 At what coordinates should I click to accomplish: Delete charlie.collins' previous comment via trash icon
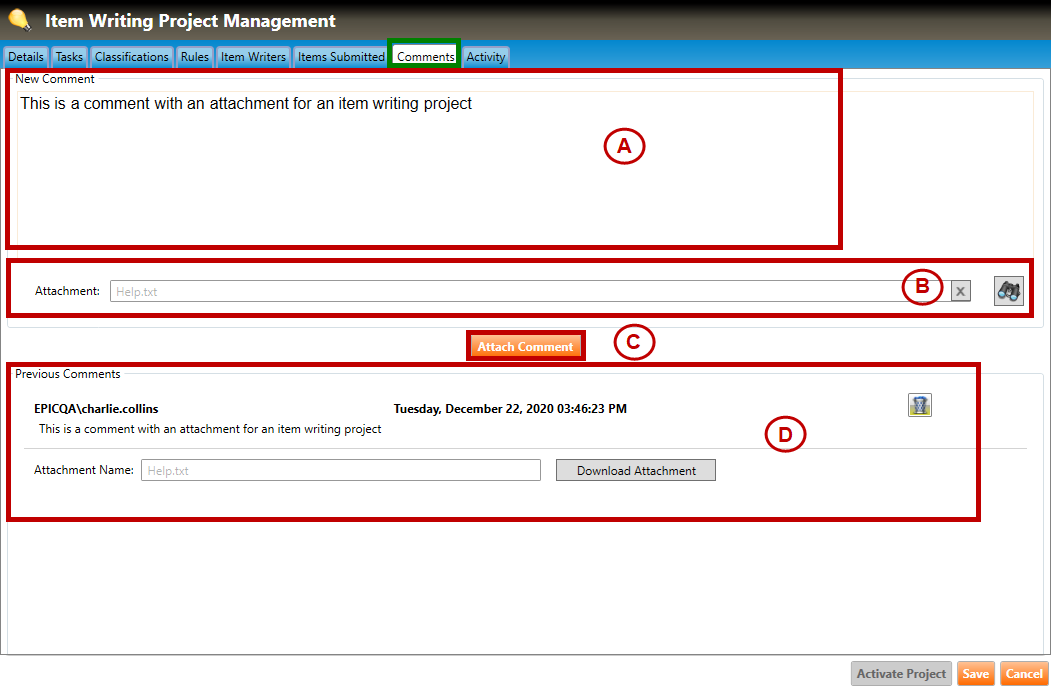pos(920,405)
